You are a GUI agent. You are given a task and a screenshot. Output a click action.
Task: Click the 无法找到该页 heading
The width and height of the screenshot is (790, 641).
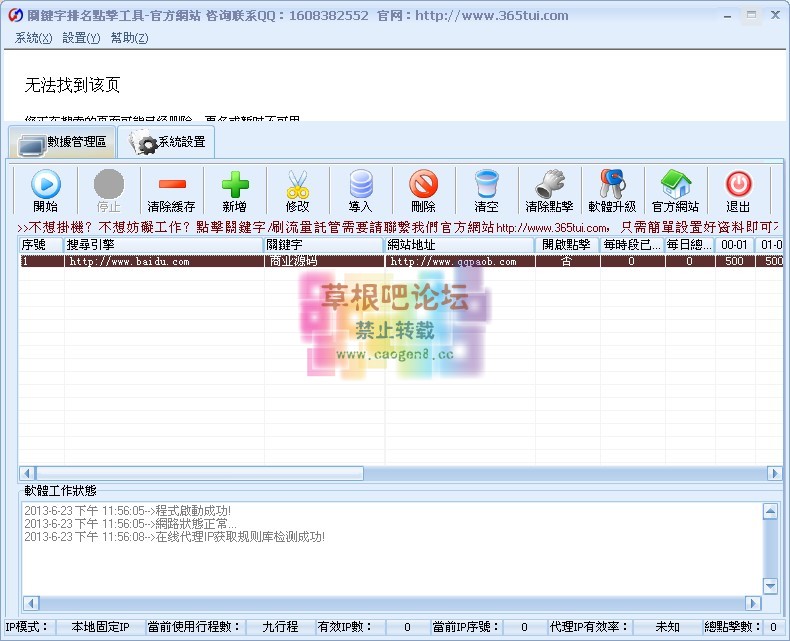click(x=72, y=85)
